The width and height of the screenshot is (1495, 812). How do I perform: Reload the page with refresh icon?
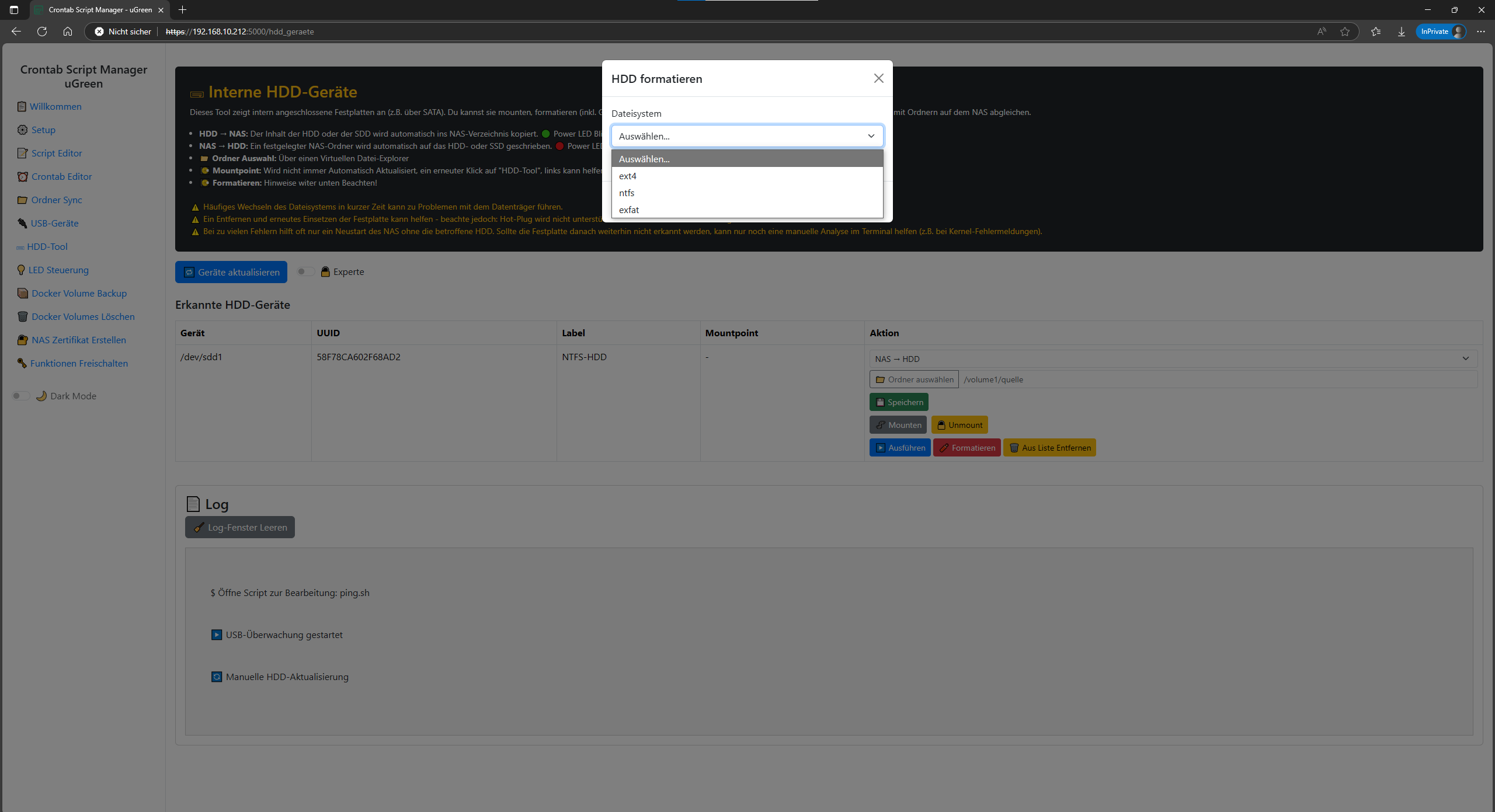click(42, 32)
